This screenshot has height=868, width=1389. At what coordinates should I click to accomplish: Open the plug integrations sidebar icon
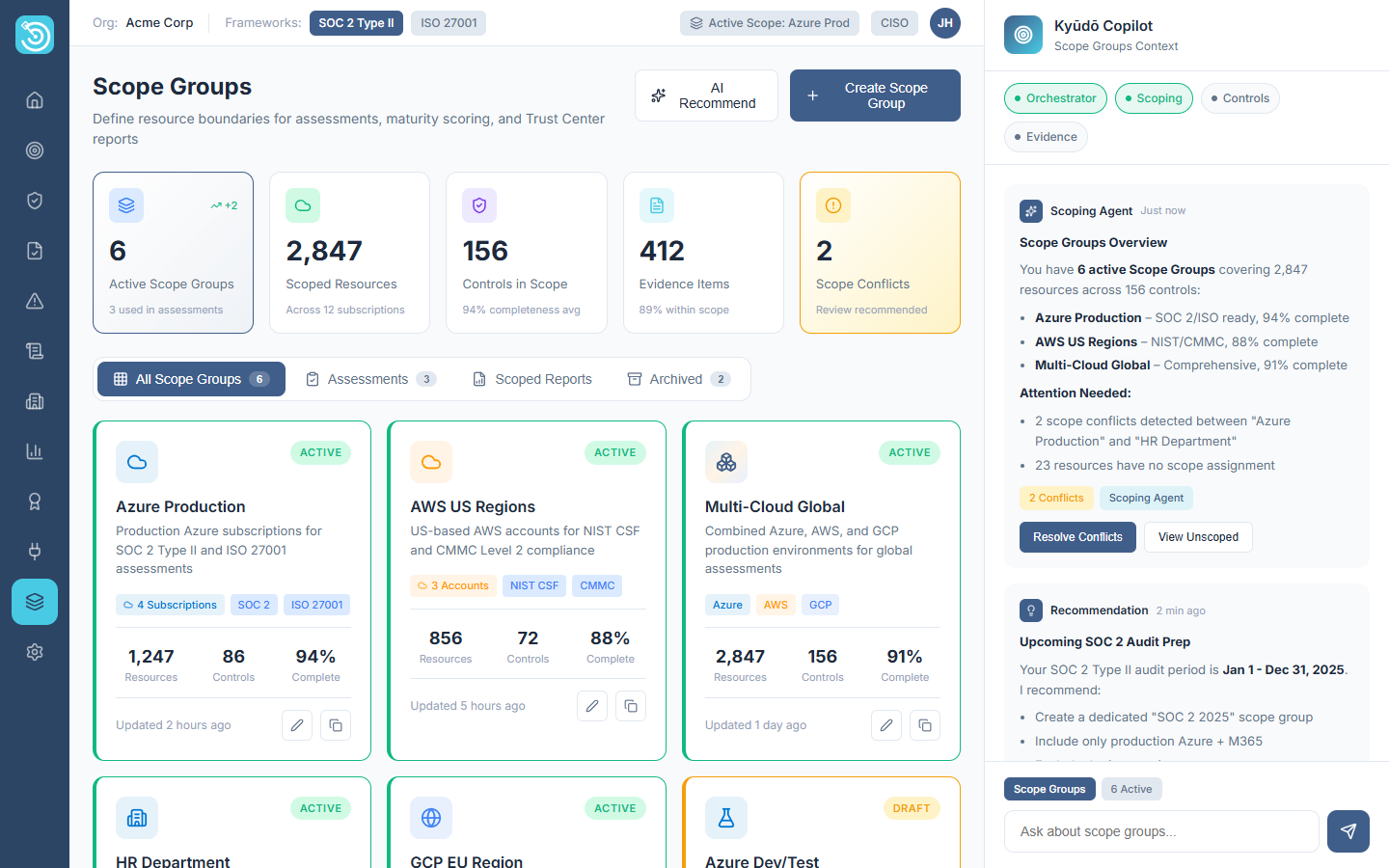(35, 552)
